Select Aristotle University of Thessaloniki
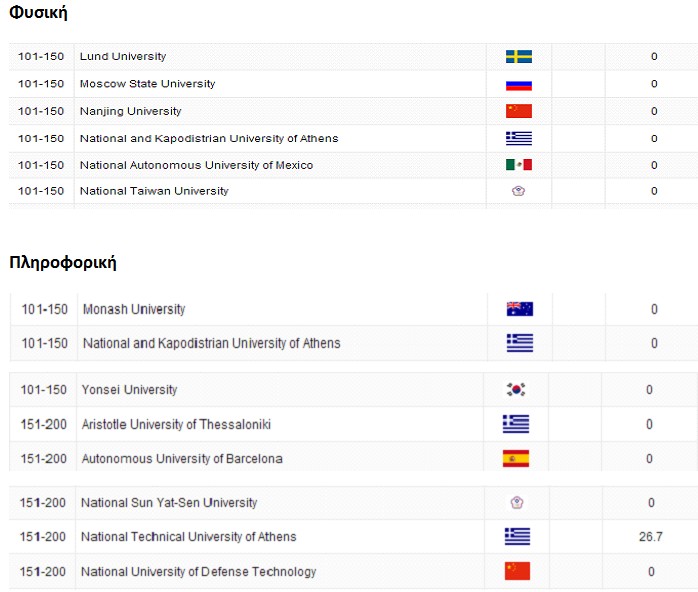This screenshot has height=592, width=698. point(176,424)
